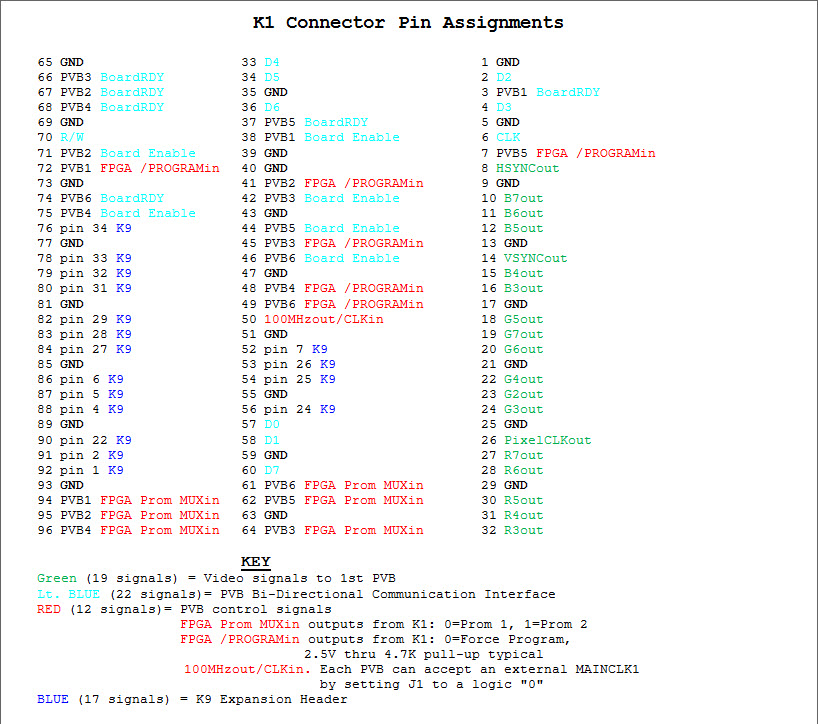This screenshot has width=818, height=724.
Task: Click R3out on pin 32
Action: [x=523, y=530]
